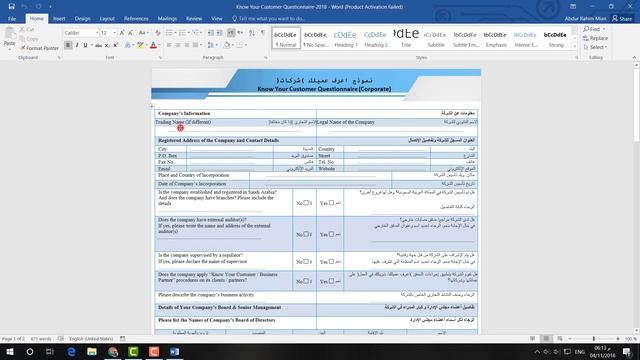Viewport: 640px width, 360px height.
Task: Toggle bold formatting
Action: pos(68,45)
